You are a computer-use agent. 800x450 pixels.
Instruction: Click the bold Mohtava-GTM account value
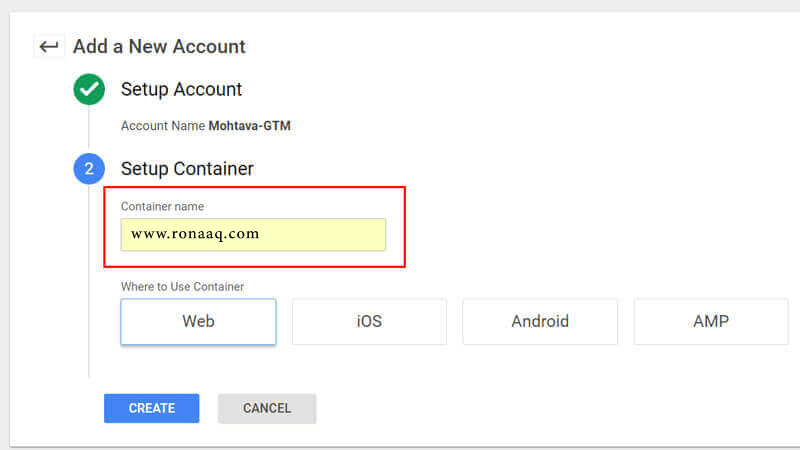tap(249, 126)
